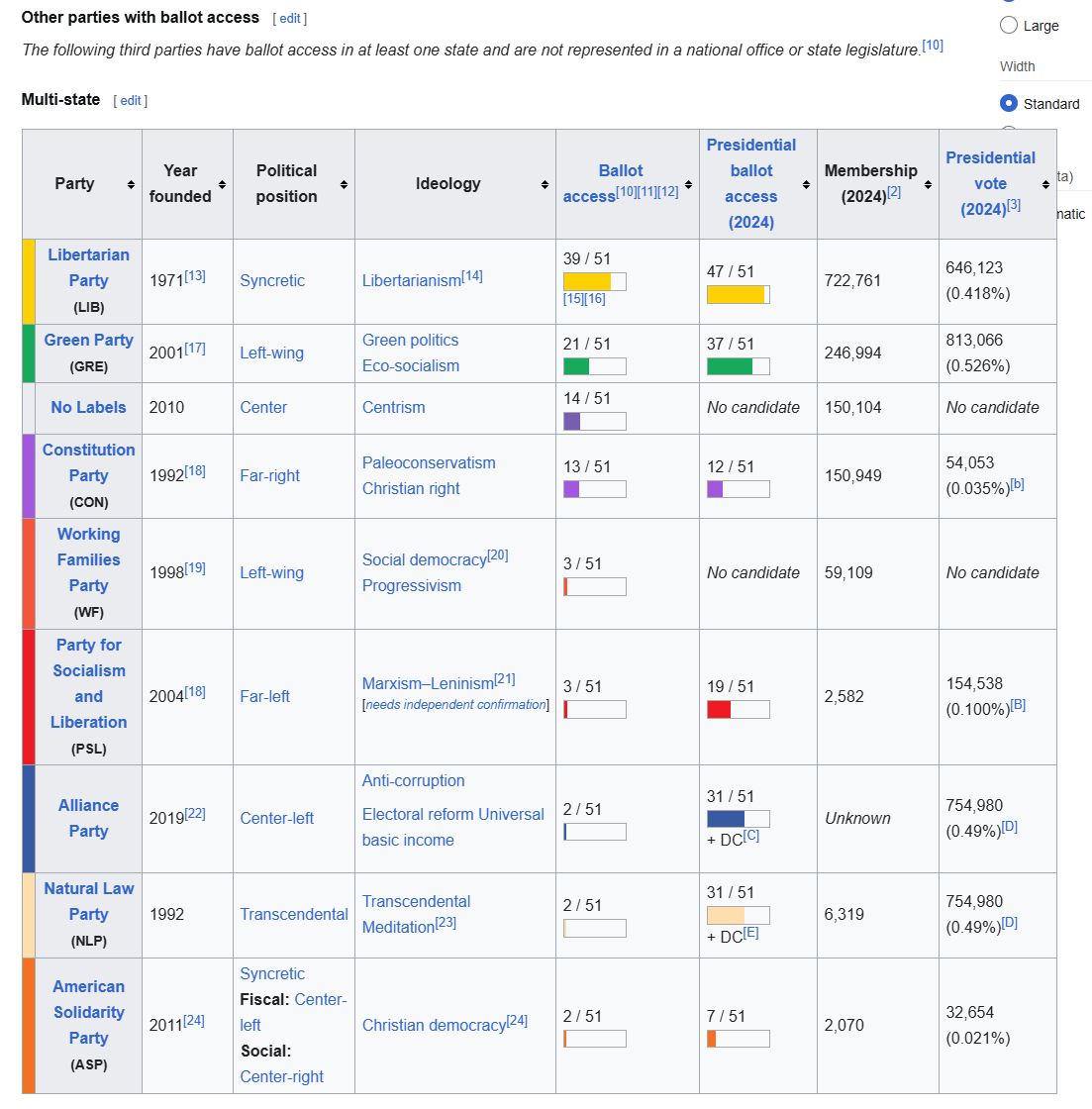
Task: Sort by Presidential ballot access arrows
Action: pyautogui.click(x=806, y=184)
